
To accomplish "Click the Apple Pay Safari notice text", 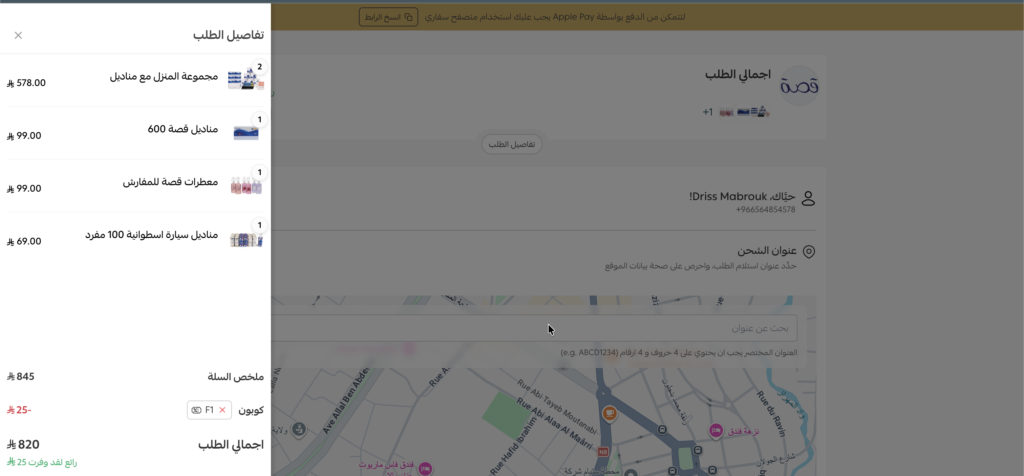I will click(555, 17).
